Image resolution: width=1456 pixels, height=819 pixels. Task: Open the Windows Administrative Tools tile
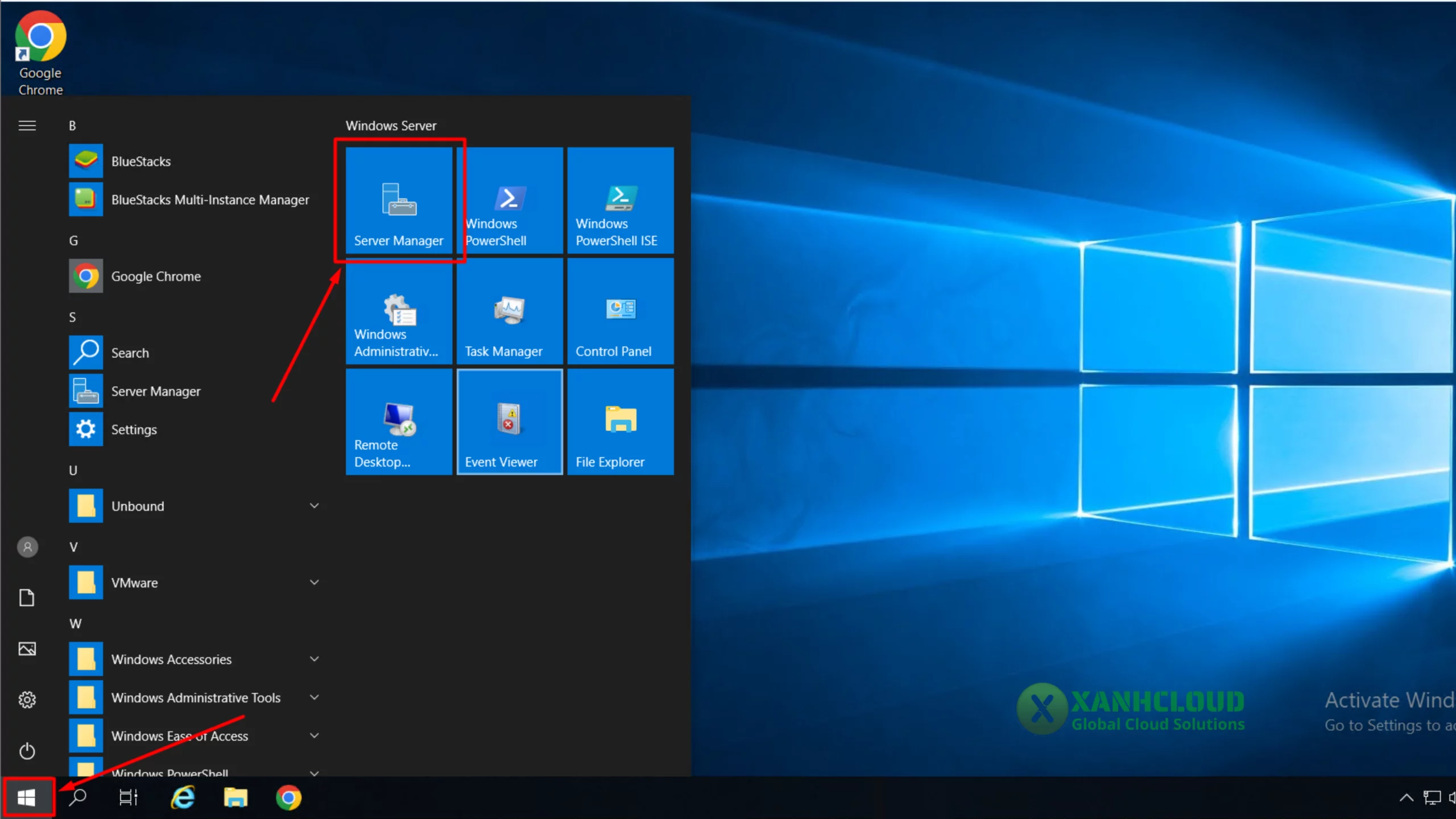(399, 311)
